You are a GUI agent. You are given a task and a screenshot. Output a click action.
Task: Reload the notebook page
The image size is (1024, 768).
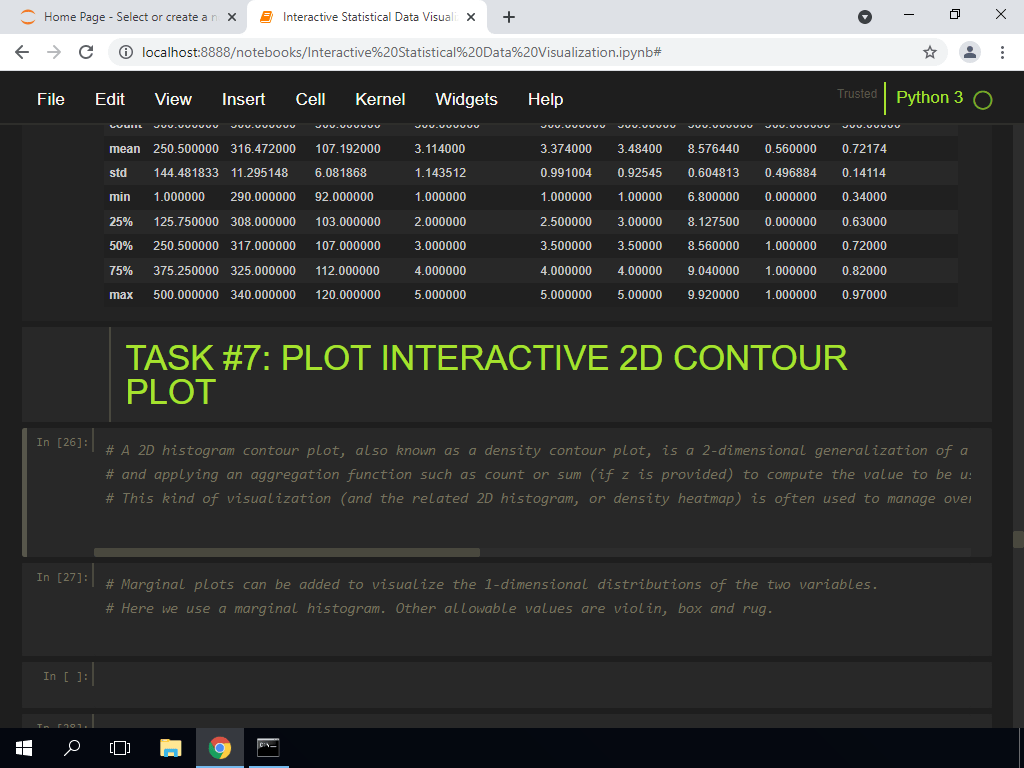pyautogui.click(x=86, y=52)
